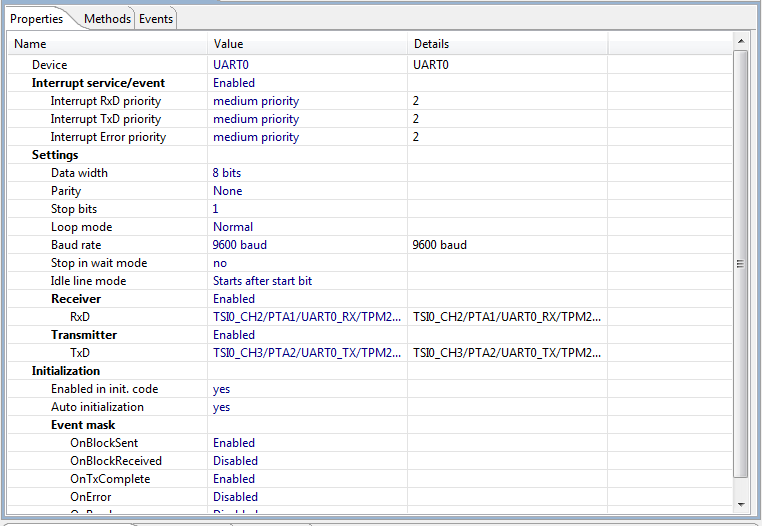
Task: Click the Details column header
Action: point(507,44)
